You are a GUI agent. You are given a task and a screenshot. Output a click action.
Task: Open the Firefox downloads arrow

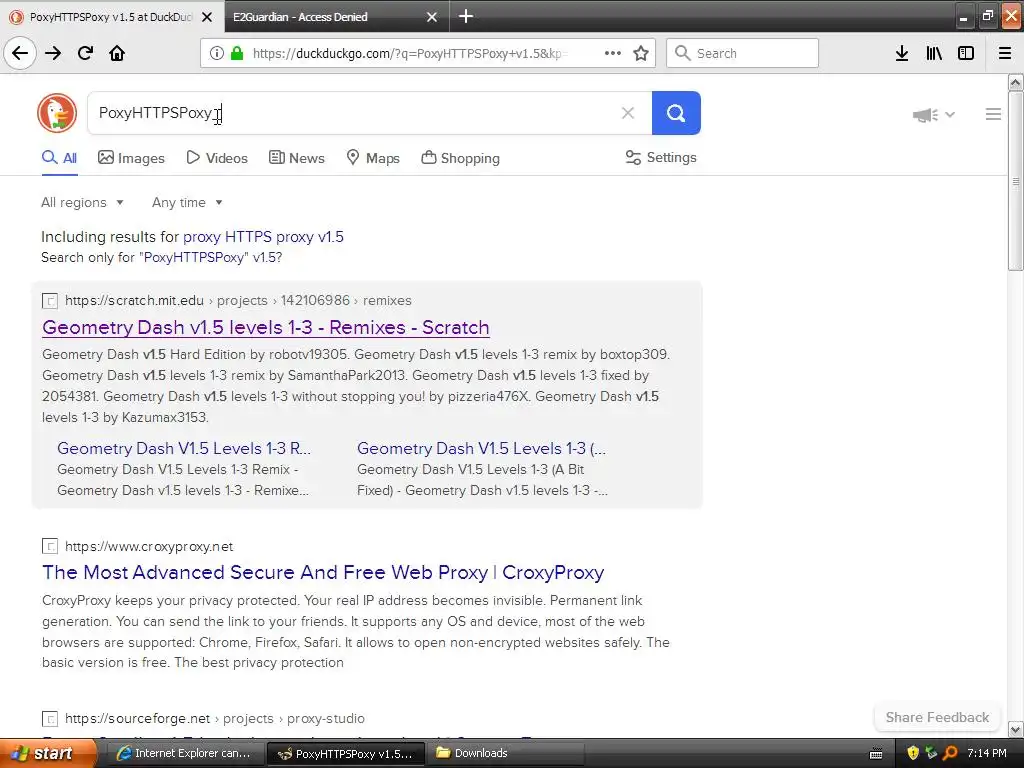pos(902,53)
